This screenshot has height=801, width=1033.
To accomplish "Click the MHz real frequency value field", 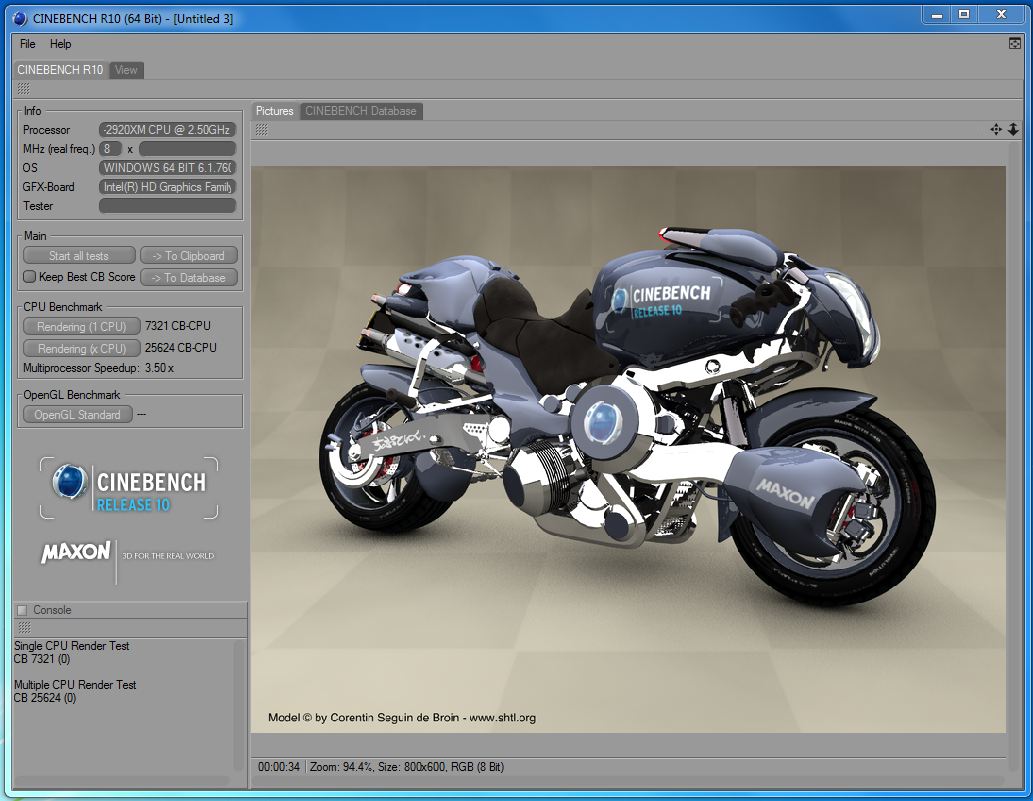I will click(187, 149).
